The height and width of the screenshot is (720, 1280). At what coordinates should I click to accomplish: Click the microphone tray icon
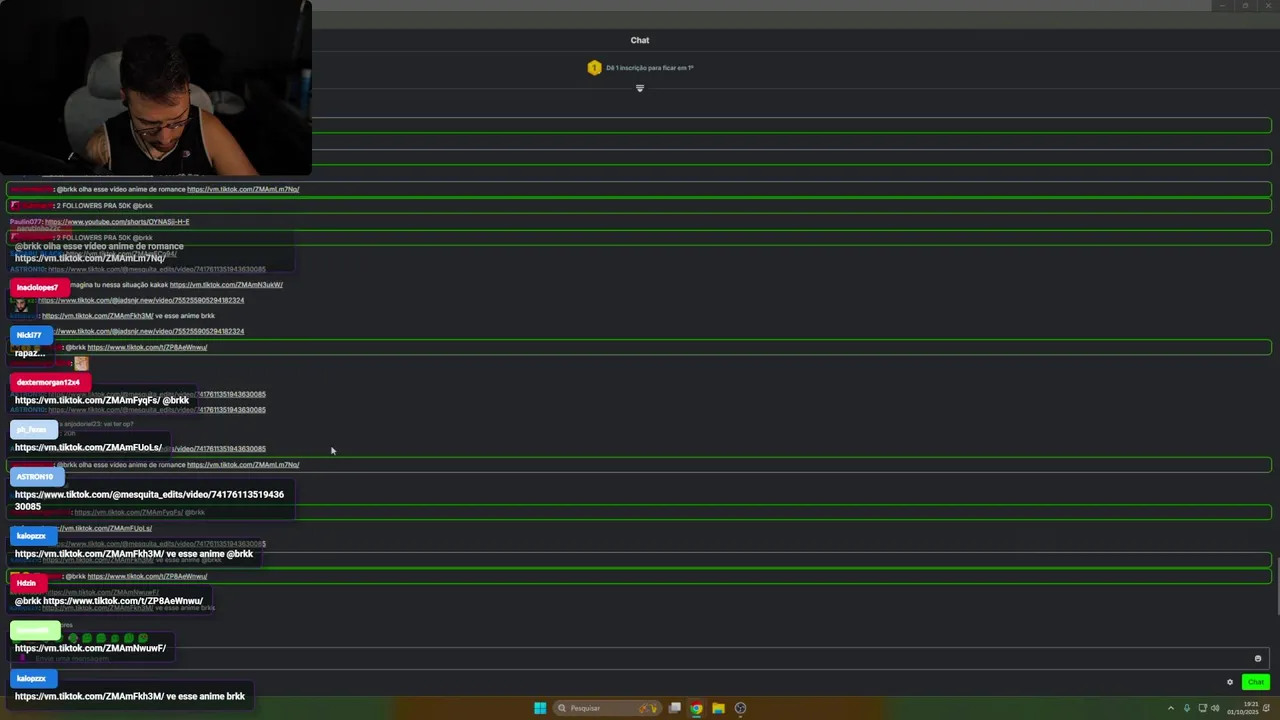[x=1187, y=708]
